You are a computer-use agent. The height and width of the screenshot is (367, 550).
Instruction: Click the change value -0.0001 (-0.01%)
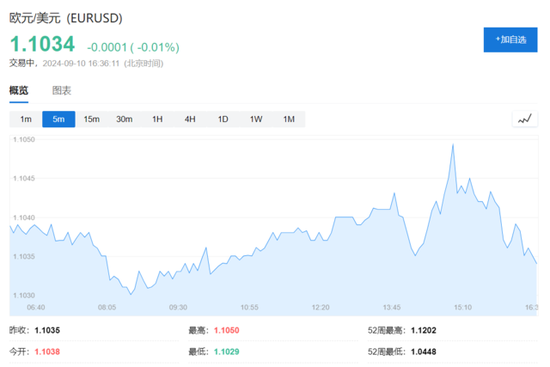click(133, 47)
